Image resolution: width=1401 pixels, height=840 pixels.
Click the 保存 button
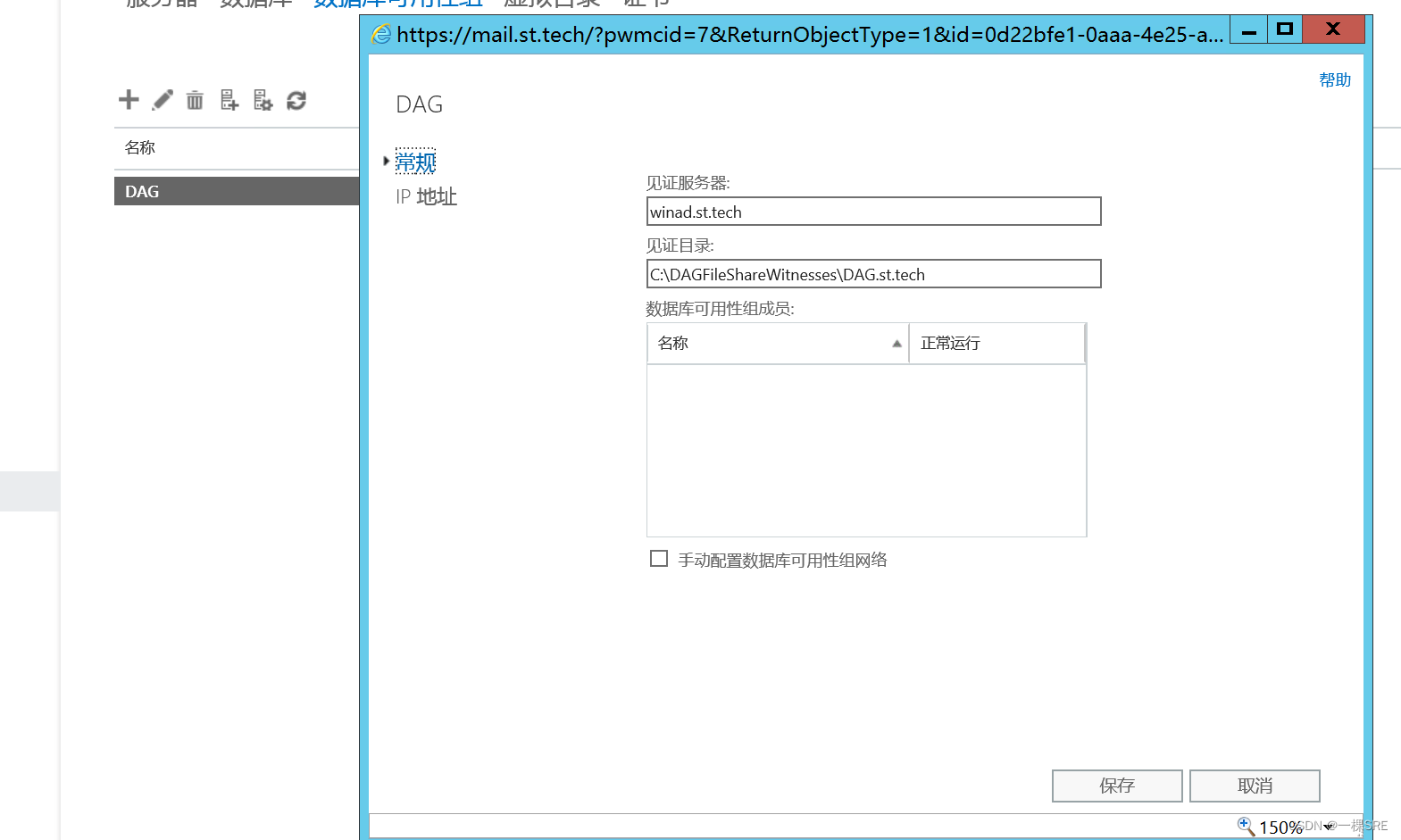point(1117,786)
